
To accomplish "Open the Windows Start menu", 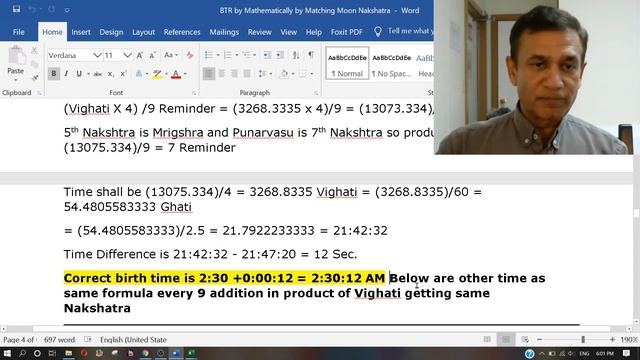I will point(7,353).
